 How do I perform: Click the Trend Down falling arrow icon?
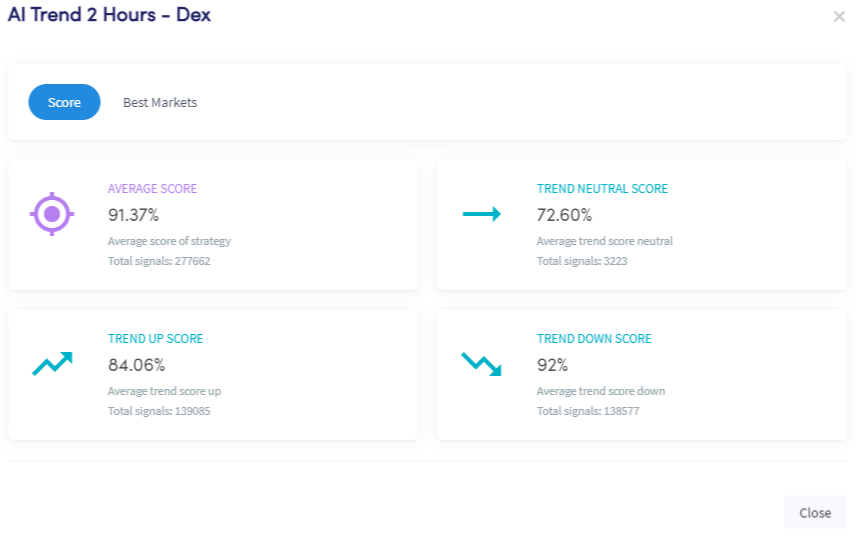[x=482, y=364]
